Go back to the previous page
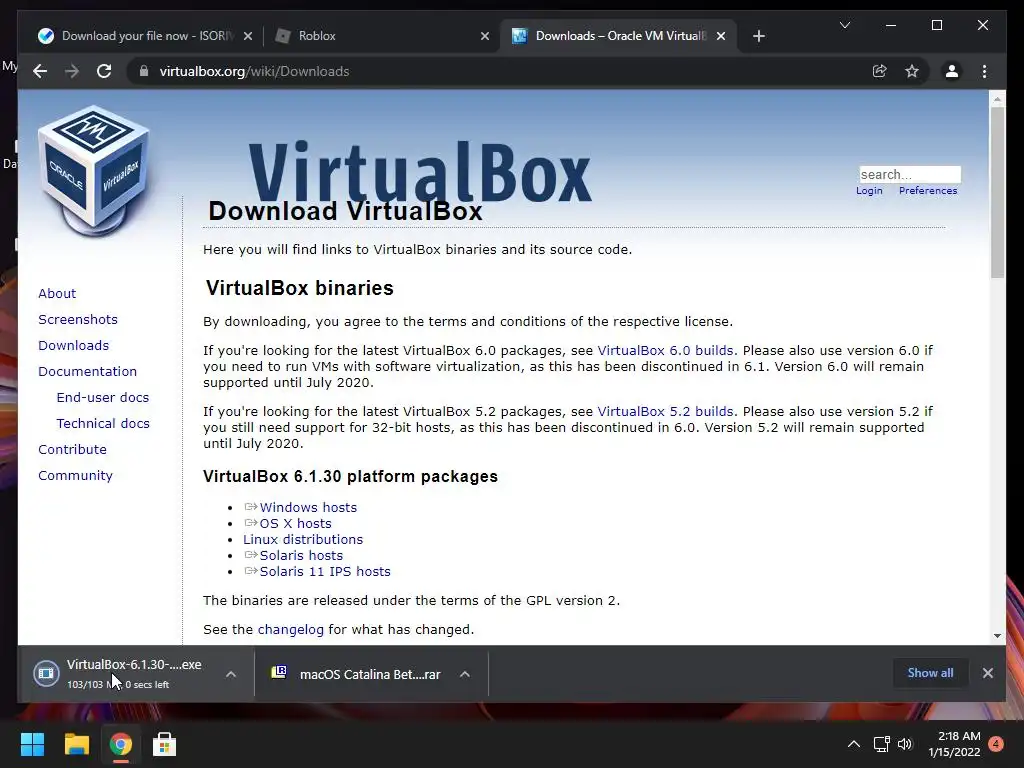This screenshot has height=768, width=1024. click(x=40, y=71)
